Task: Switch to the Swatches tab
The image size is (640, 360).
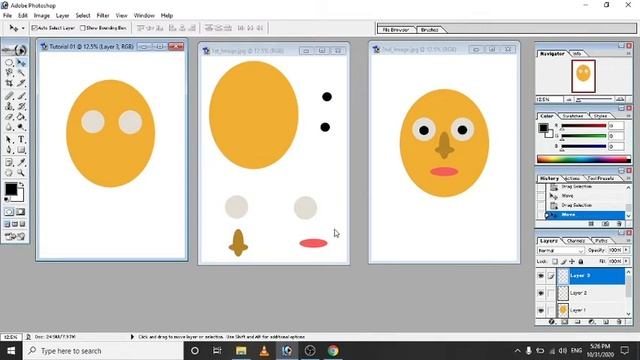Action: point(572,116)
